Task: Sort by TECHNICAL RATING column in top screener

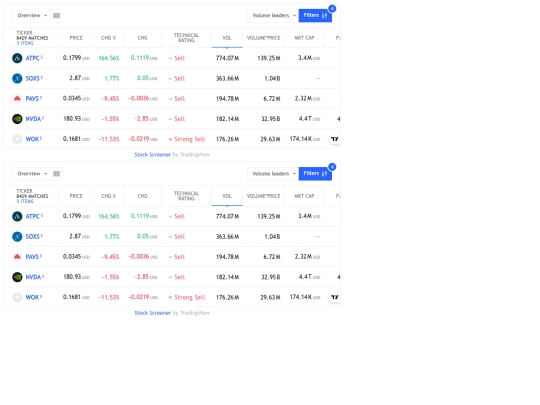Action: (186, 38)
